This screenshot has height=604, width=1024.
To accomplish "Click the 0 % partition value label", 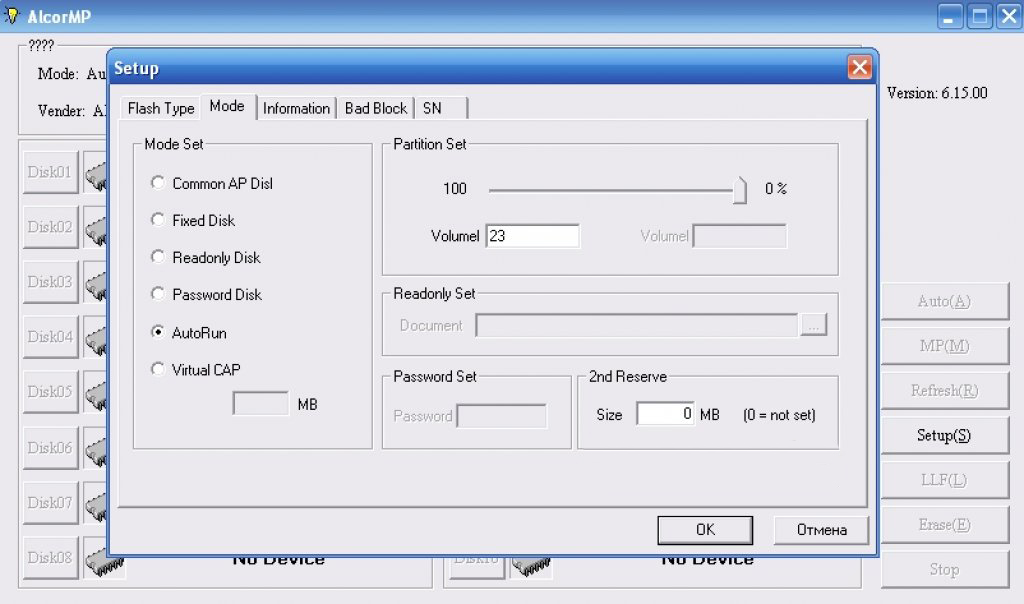I will click(x=776, y=189).
